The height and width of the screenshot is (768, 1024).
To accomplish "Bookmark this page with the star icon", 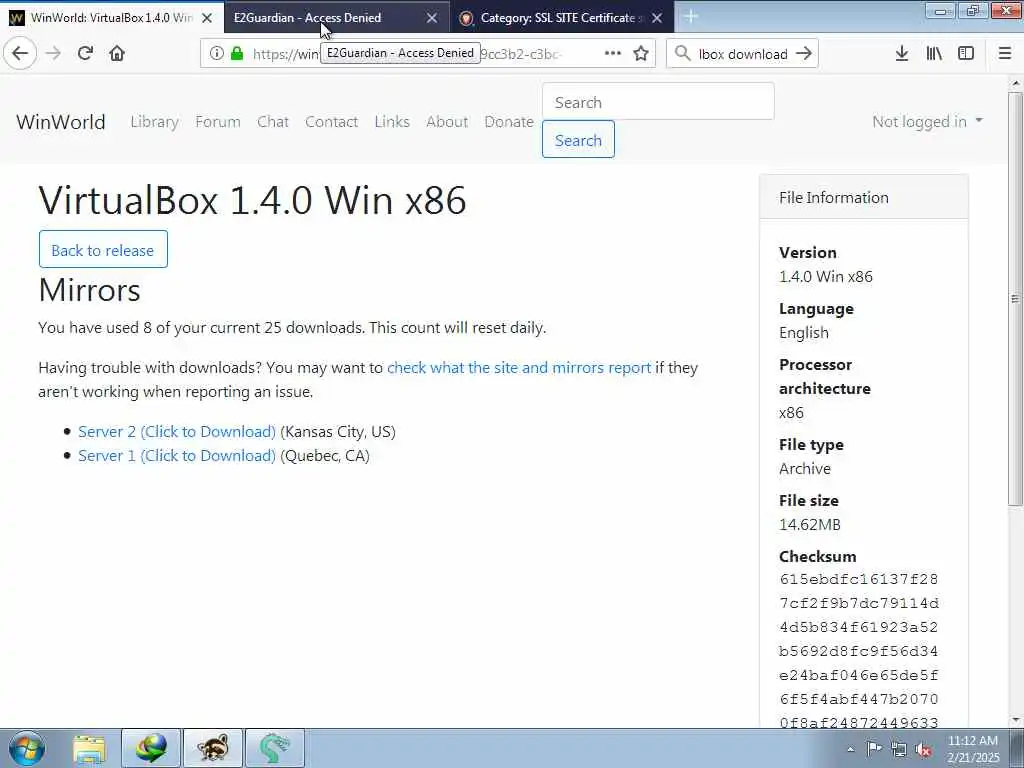I will pos(641,54).
